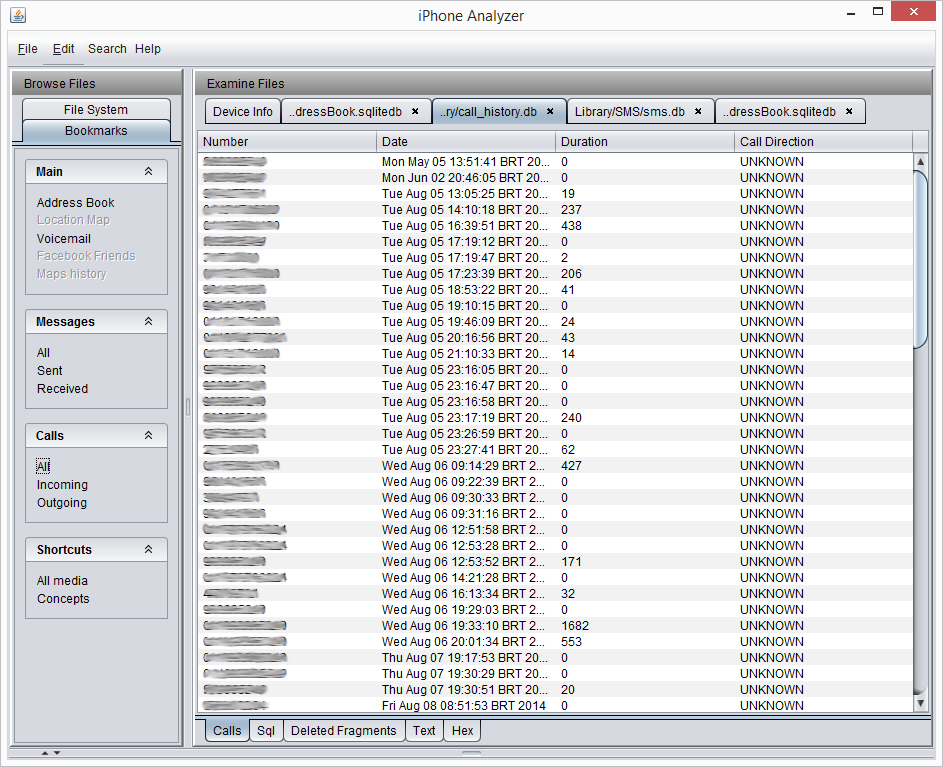Click the Browse Files panel header
943x767 pixels.
[97, 83]
